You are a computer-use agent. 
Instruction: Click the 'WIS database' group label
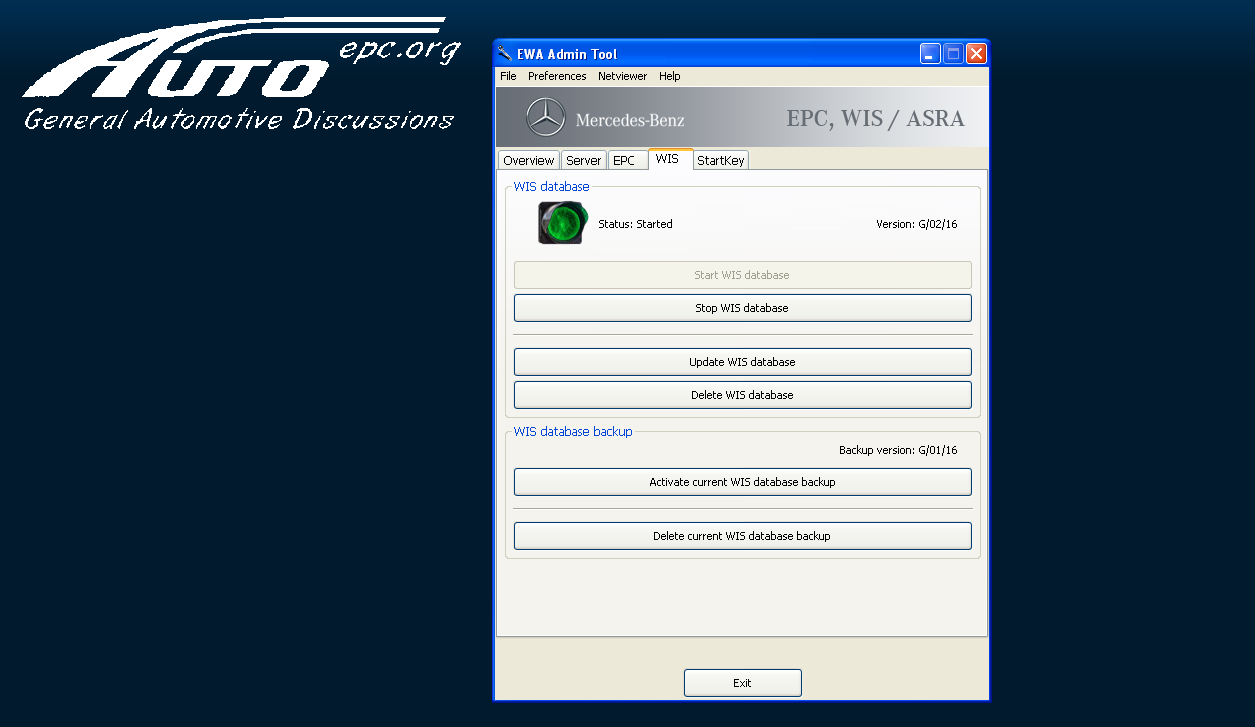pos(551,186)
